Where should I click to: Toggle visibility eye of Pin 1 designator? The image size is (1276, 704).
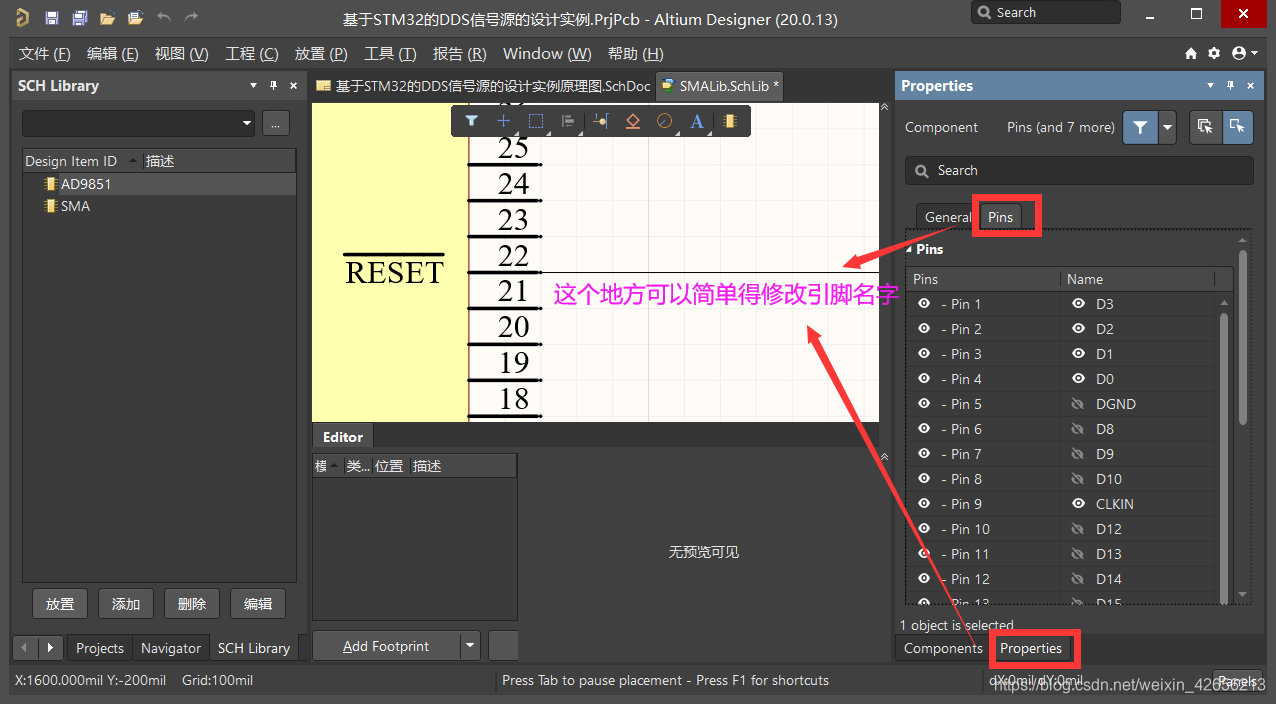(x=924, y=304)
